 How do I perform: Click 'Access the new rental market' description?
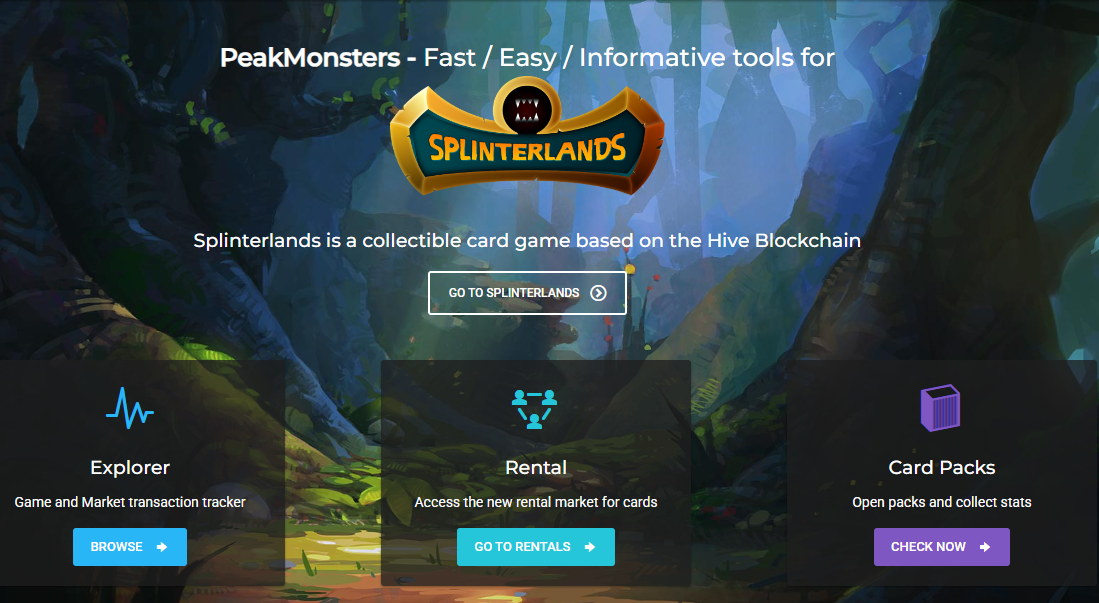click(535, 502)
